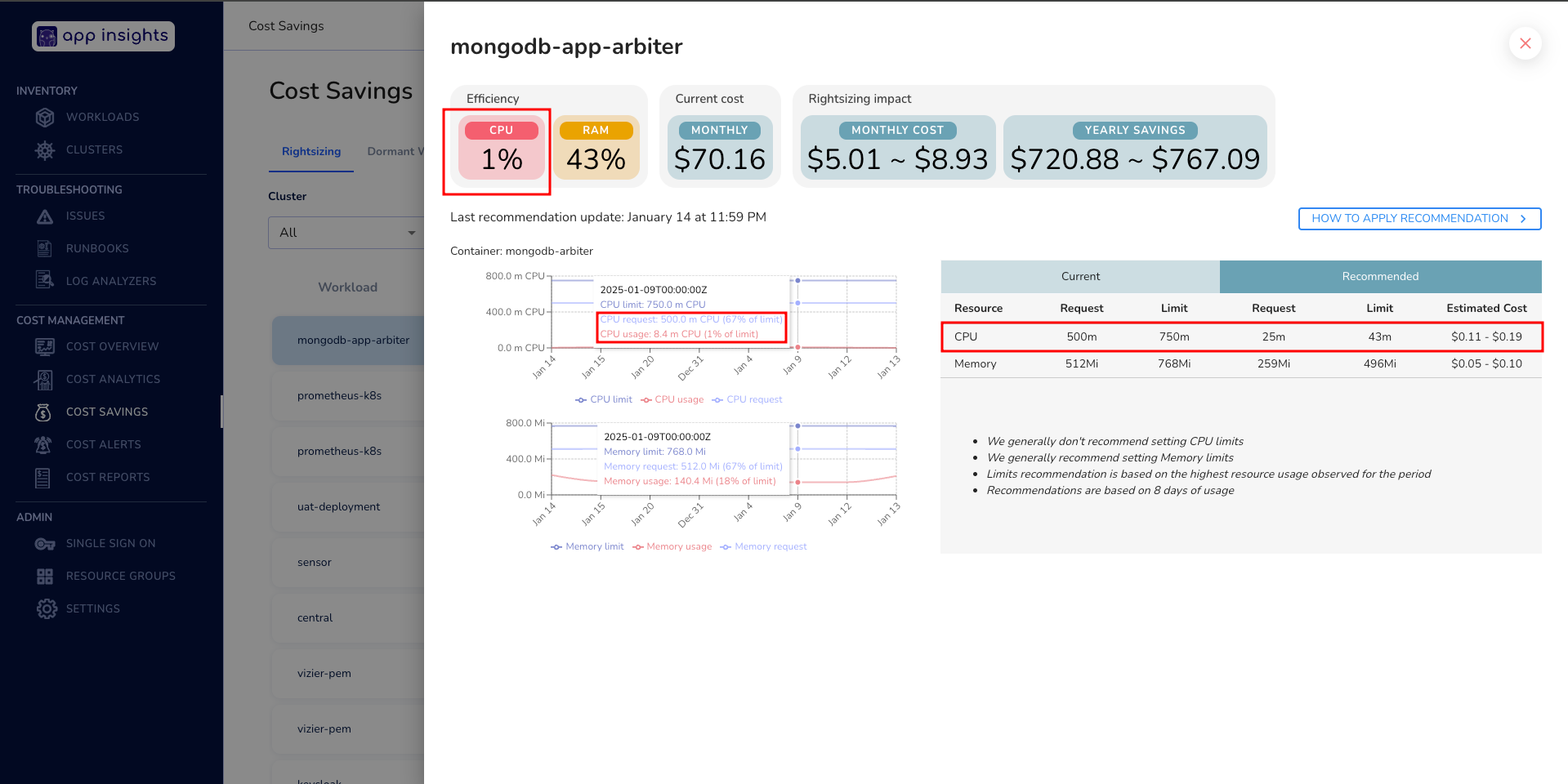Screen dimensions: 1568x784
Task: Click the Cost Savings breadcrumb title
Action: (x=286, y=26)
